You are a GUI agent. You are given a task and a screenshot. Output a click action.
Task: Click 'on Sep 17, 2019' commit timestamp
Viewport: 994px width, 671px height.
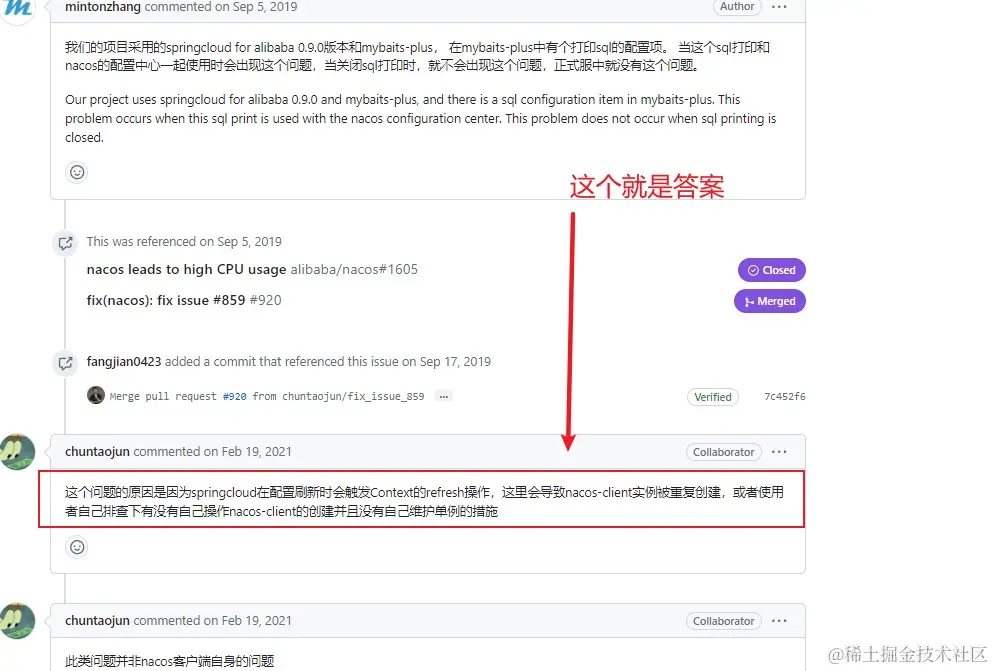[446, 362]
